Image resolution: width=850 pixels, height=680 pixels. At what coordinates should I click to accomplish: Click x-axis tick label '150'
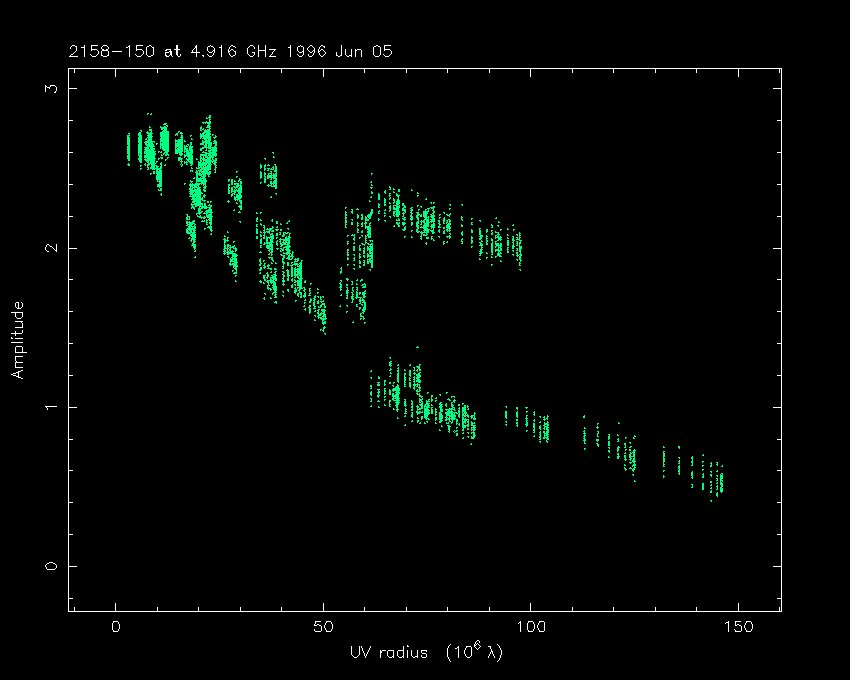coord(737,627)
